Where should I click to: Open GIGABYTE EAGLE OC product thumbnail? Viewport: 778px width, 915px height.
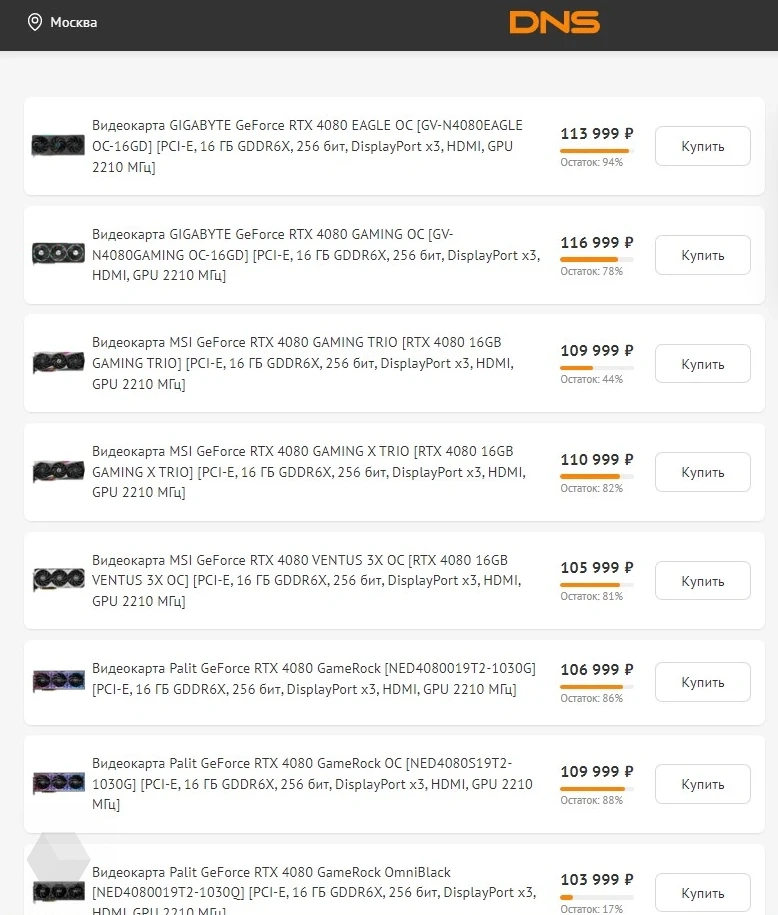pos(58,145)
